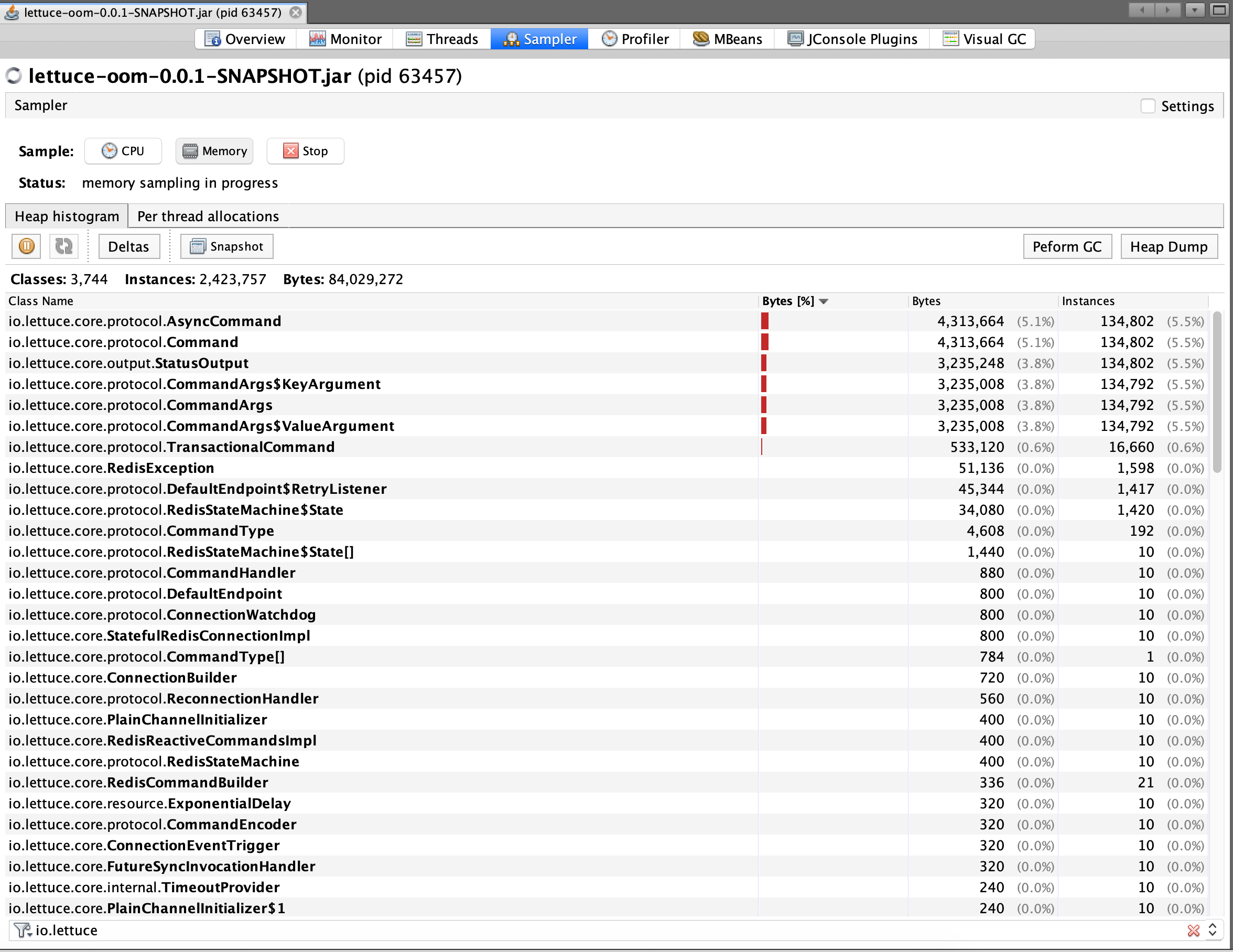Stop the sampling session
Viewport: 1233px width, 952px height.
point(305,151)
